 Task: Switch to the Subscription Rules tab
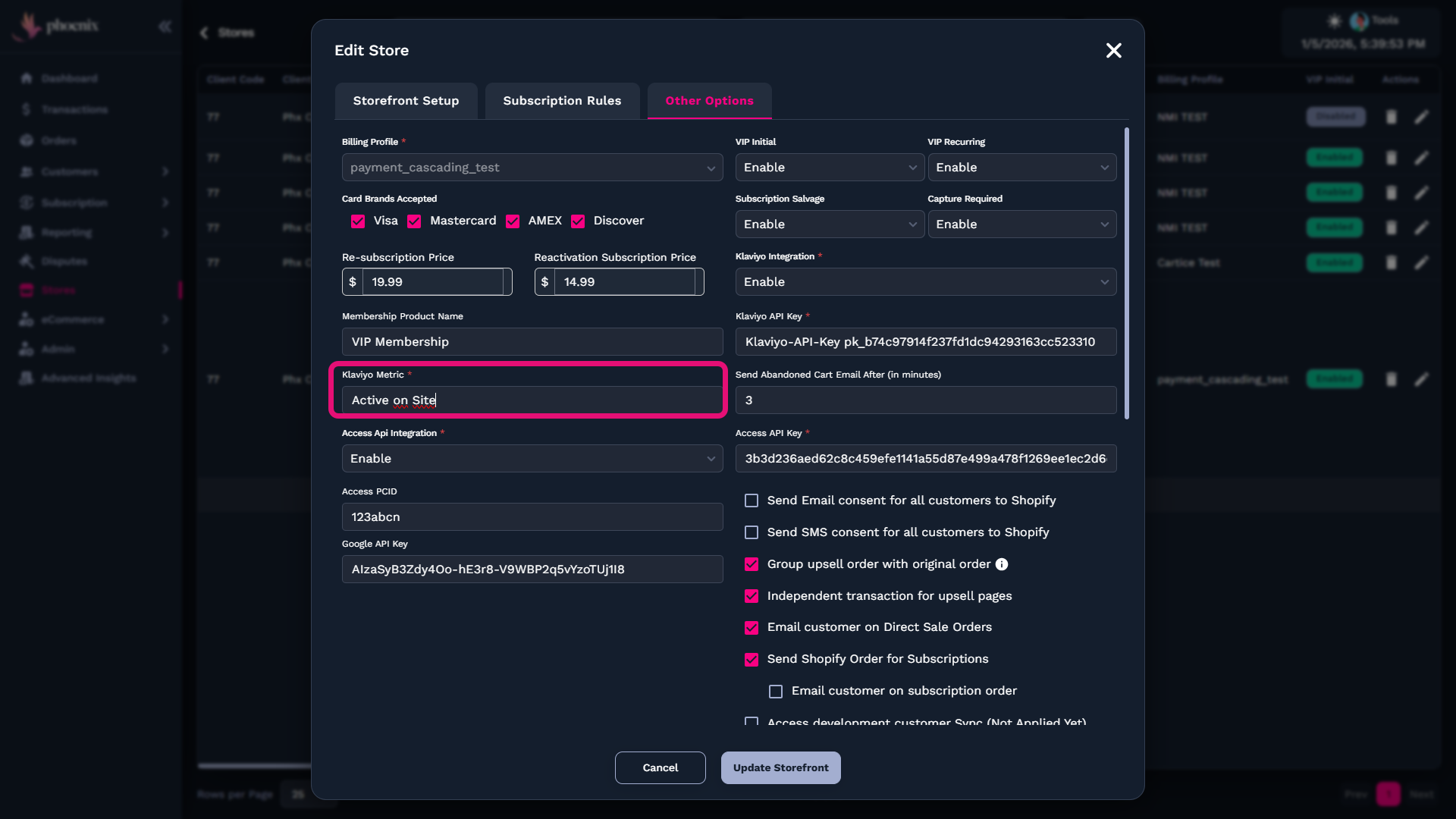coord(562,101)
